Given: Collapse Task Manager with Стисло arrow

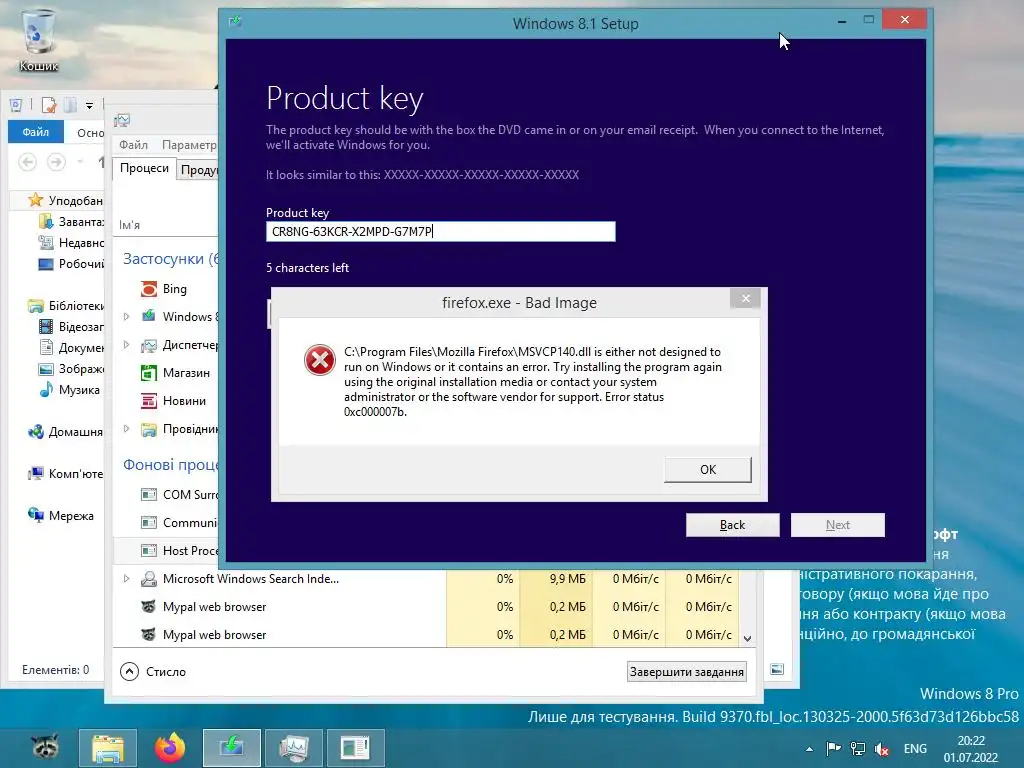Looking at the screenshot, I should tap(129, 671).
